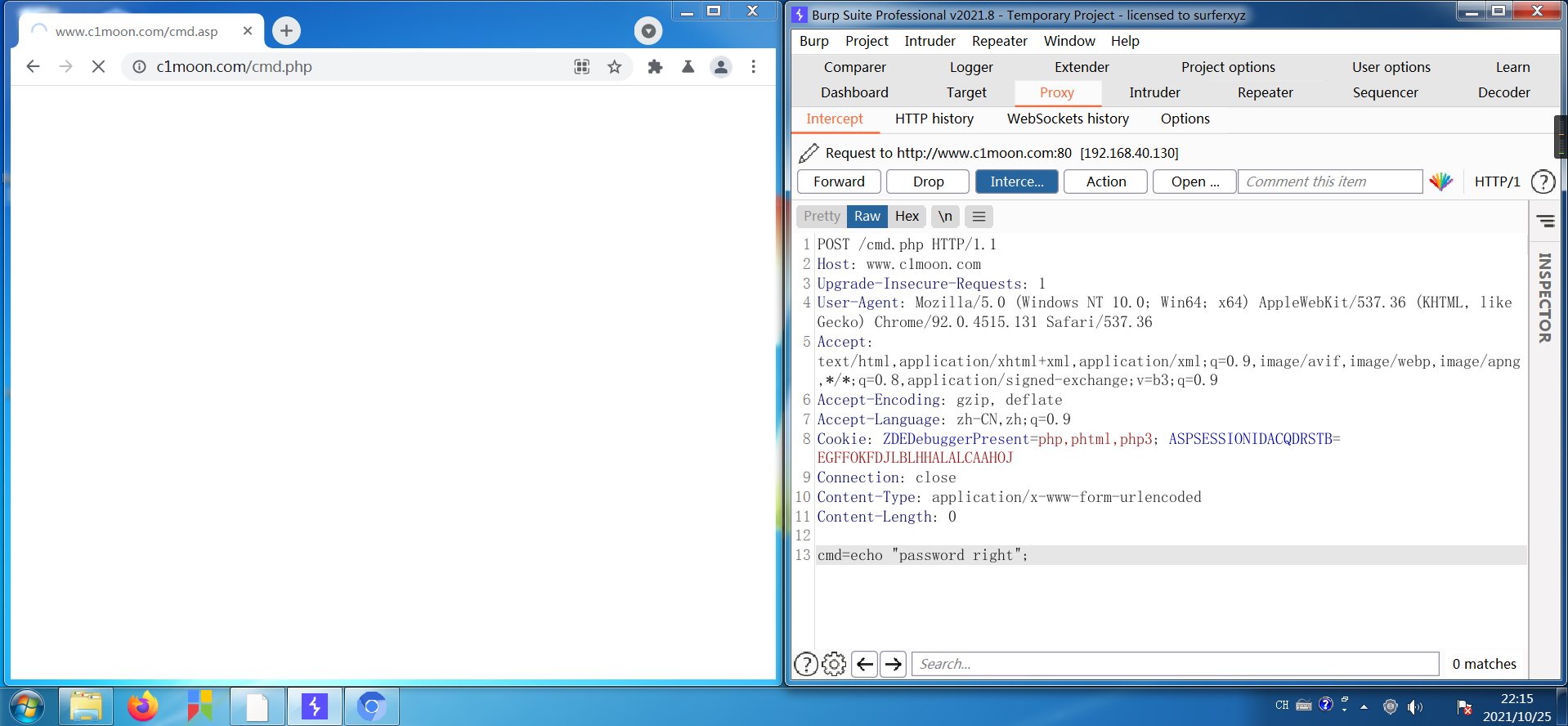Select the Proxy tab

[x=1057, y=92]
